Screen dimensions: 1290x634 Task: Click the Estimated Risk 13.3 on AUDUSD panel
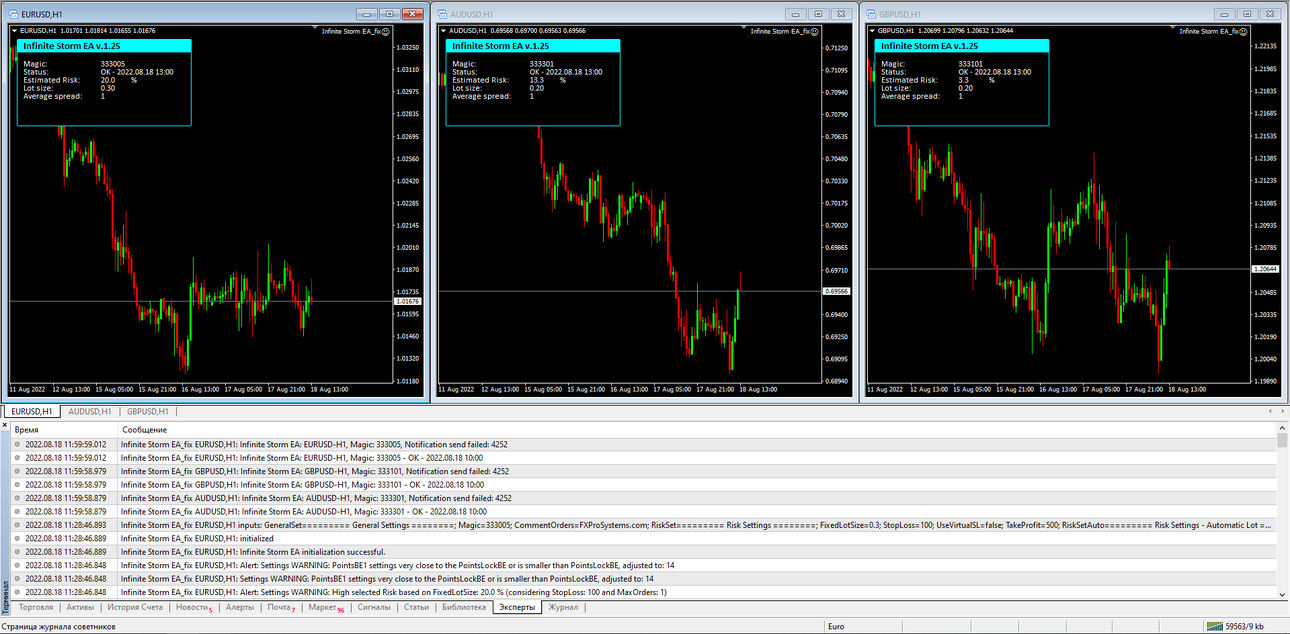[538, 80]
